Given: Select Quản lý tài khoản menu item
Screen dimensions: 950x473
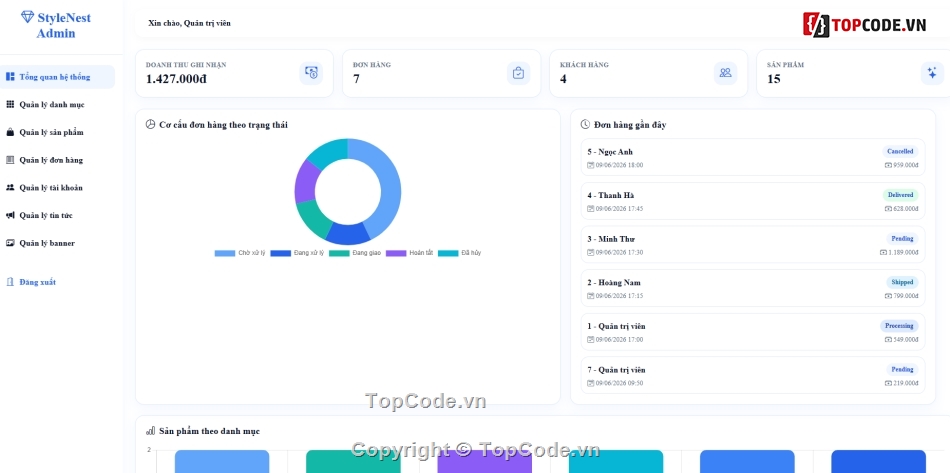Looking at the screenshot, I should click(57, 188).
